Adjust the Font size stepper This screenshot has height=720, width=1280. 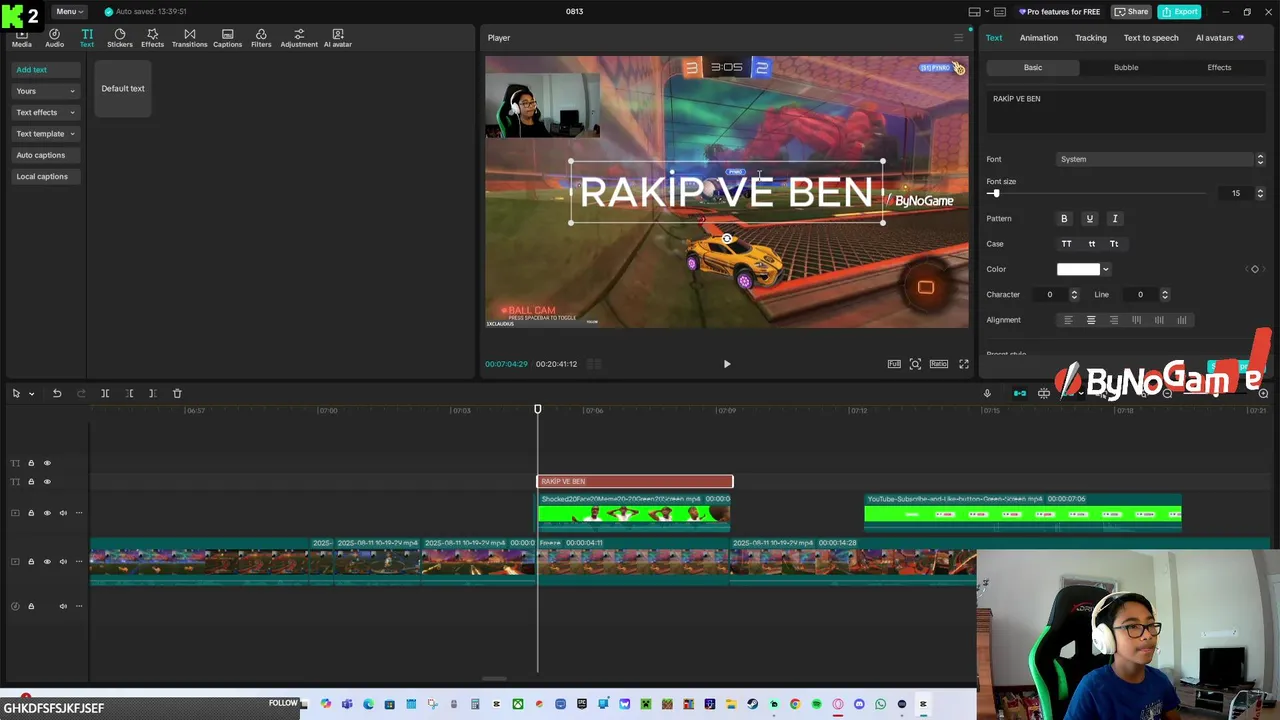point(1260,193)
